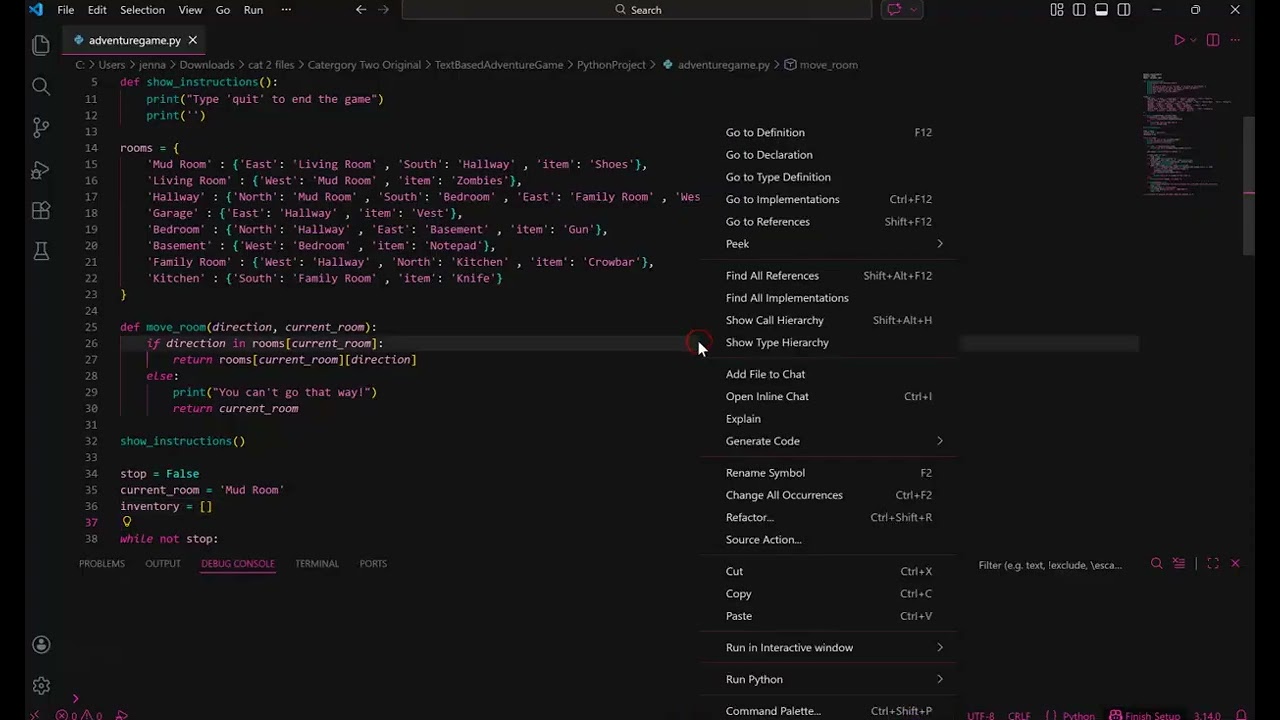This screenshot has width=1280, height=720.
Task: Expand the Peek submenu
Action: (829, 244)
